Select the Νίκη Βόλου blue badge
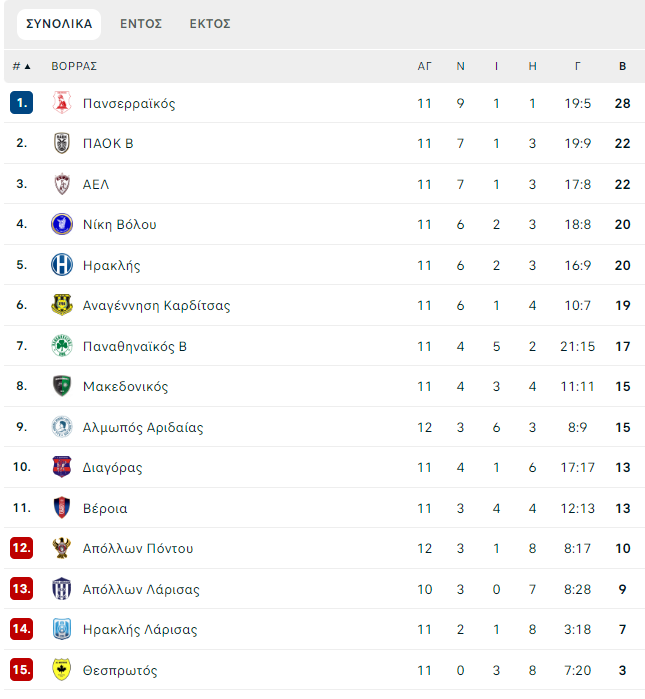 tap(62, 224)
